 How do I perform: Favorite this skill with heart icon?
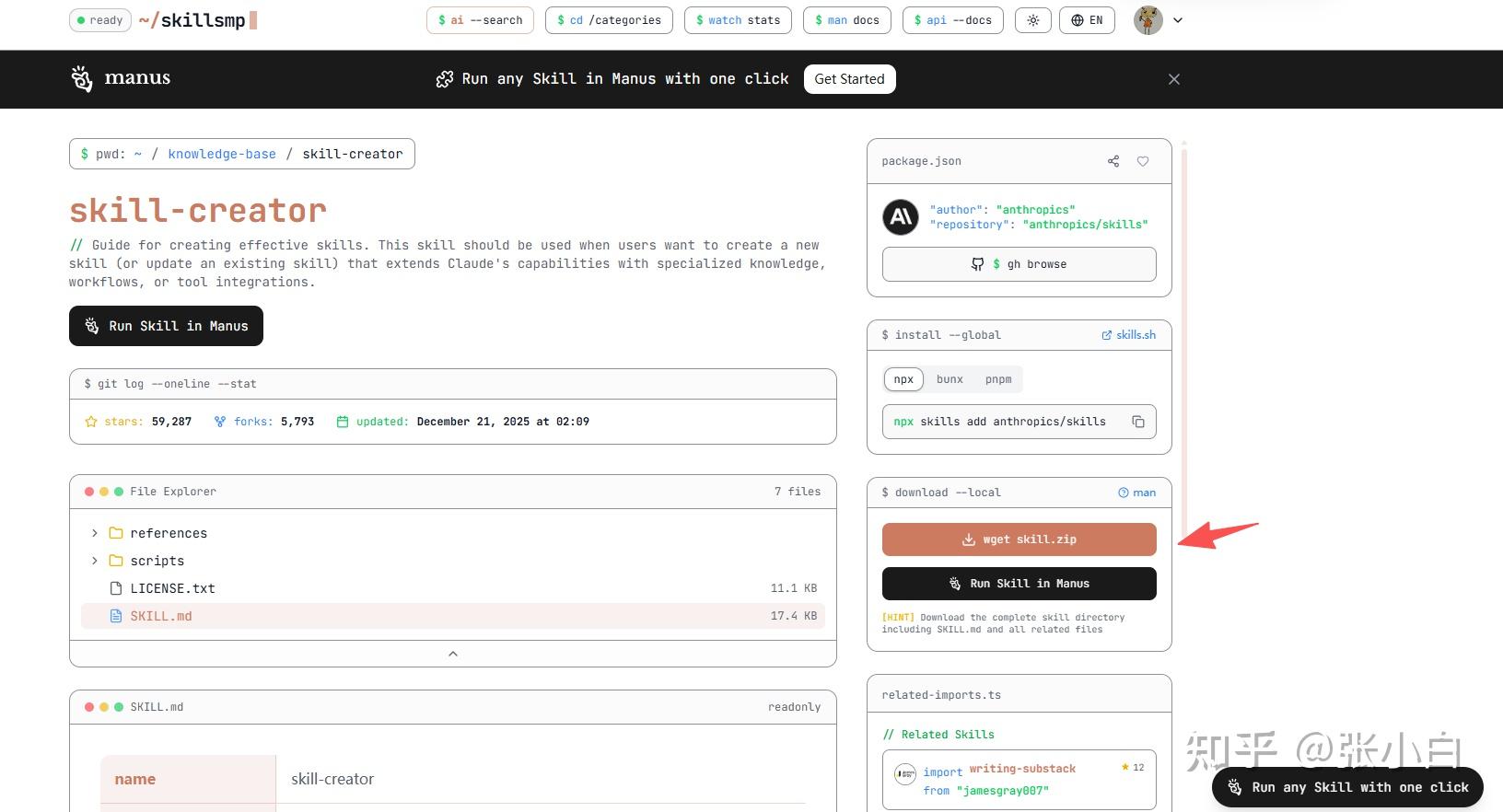pos(1143,161)
